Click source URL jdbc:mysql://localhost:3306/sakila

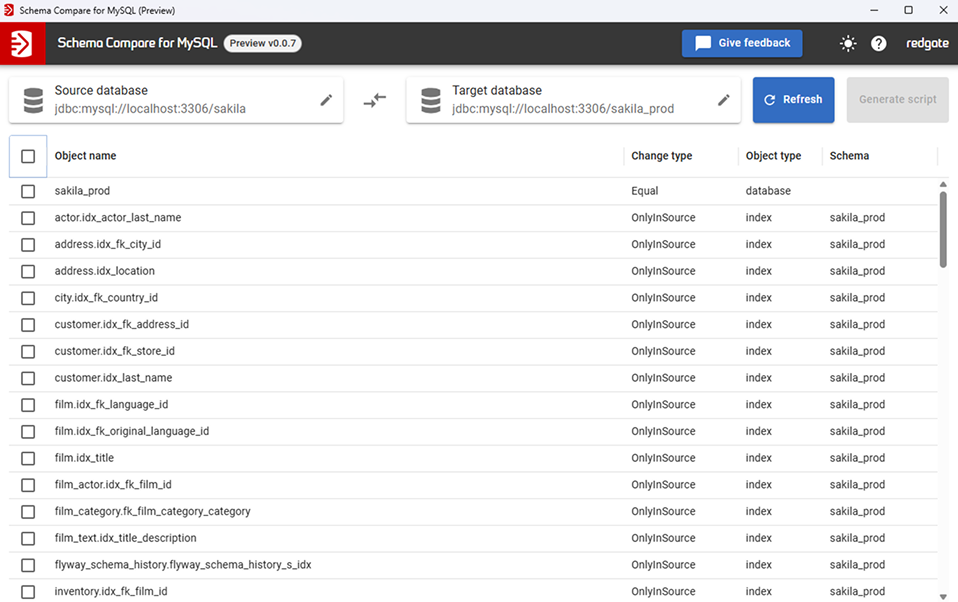150,109
